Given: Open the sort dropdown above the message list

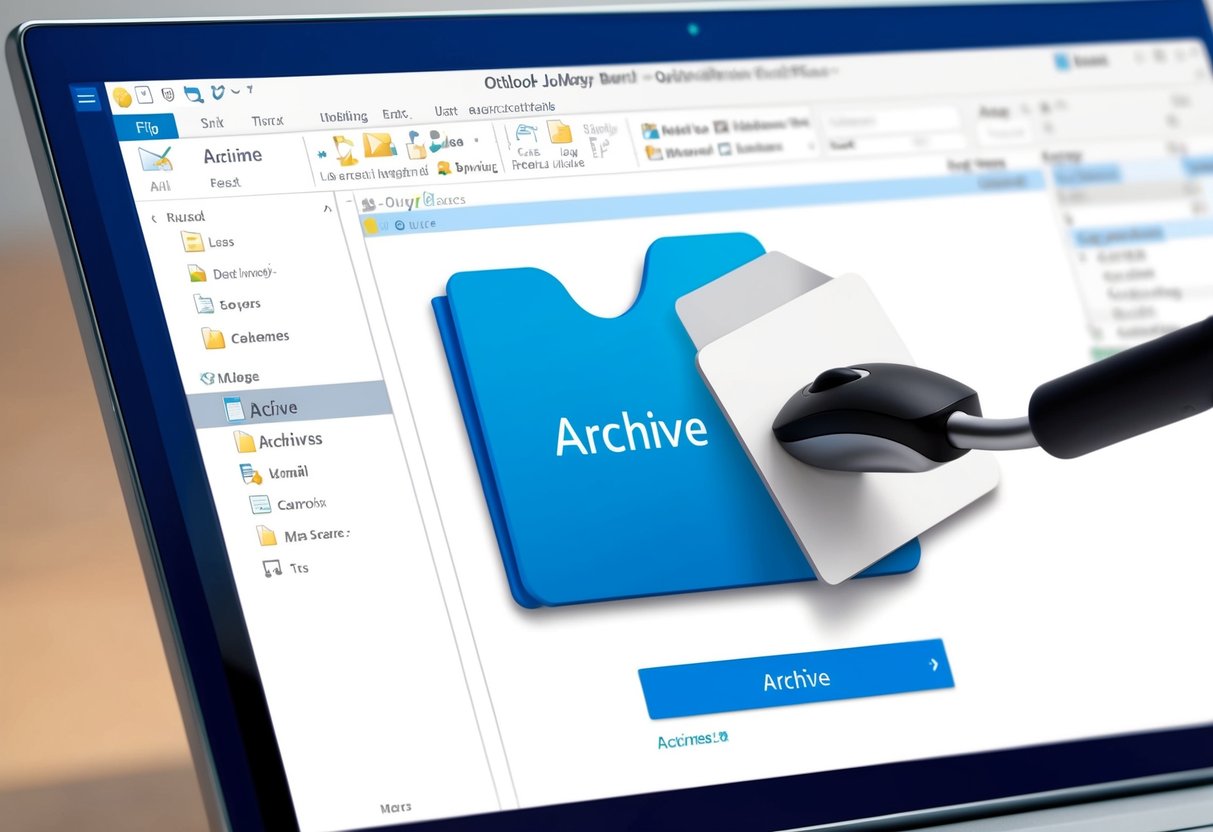Looking at the screenshot, I should (x=420, y=199).
